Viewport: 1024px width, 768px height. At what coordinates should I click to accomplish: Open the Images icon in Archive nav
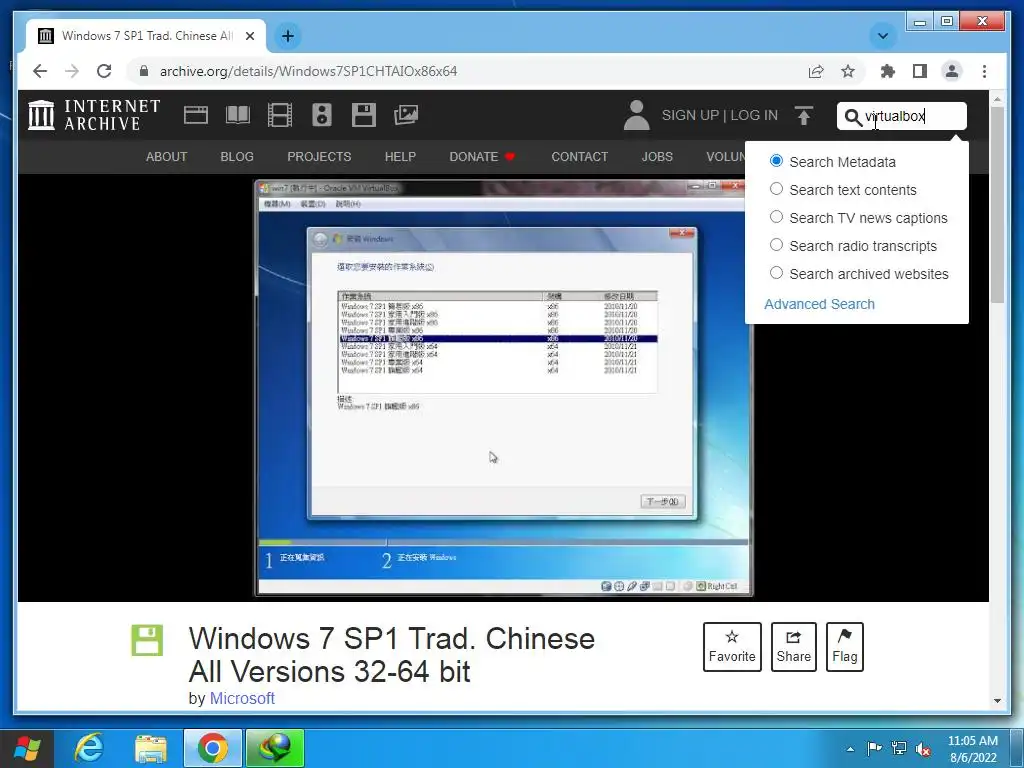tap(406, 115)
